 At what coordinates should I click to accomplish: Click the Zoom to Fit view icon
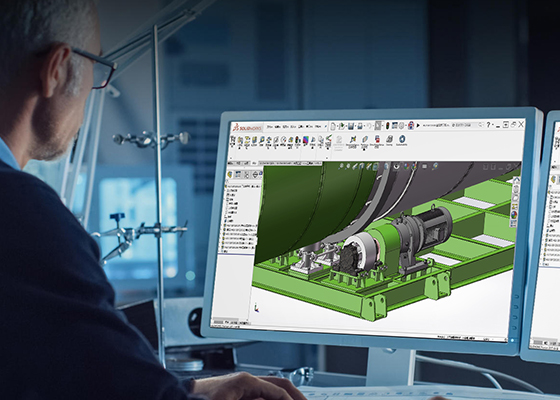(341, 166)
